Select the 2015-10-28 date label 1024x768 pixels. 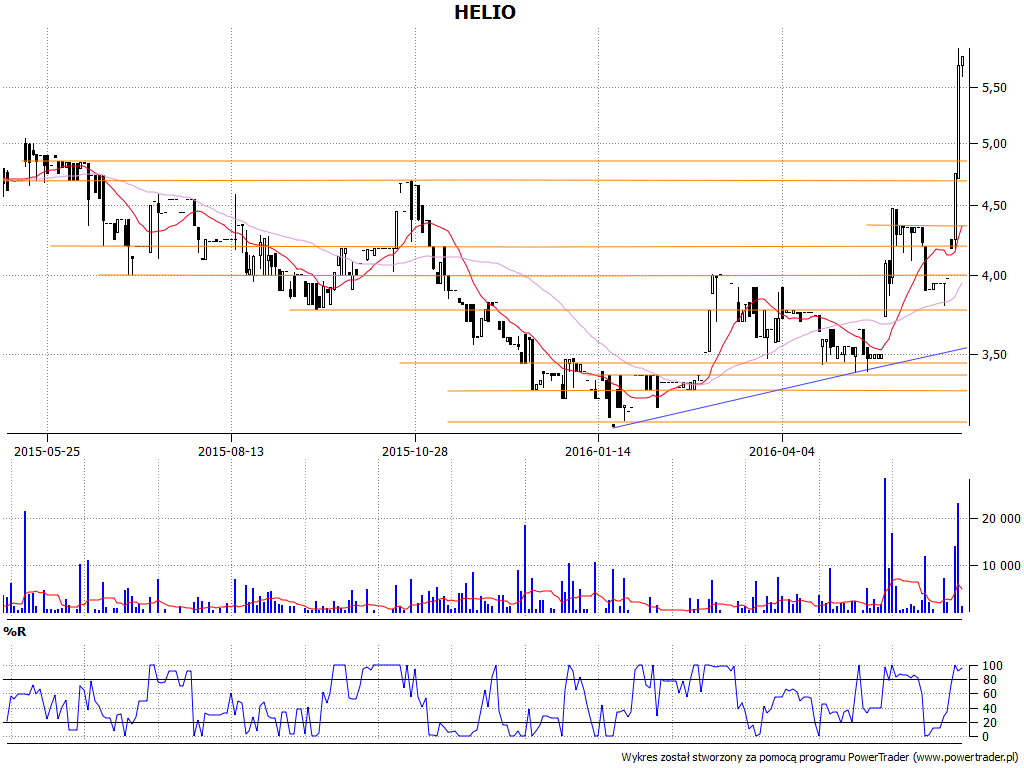415,451
